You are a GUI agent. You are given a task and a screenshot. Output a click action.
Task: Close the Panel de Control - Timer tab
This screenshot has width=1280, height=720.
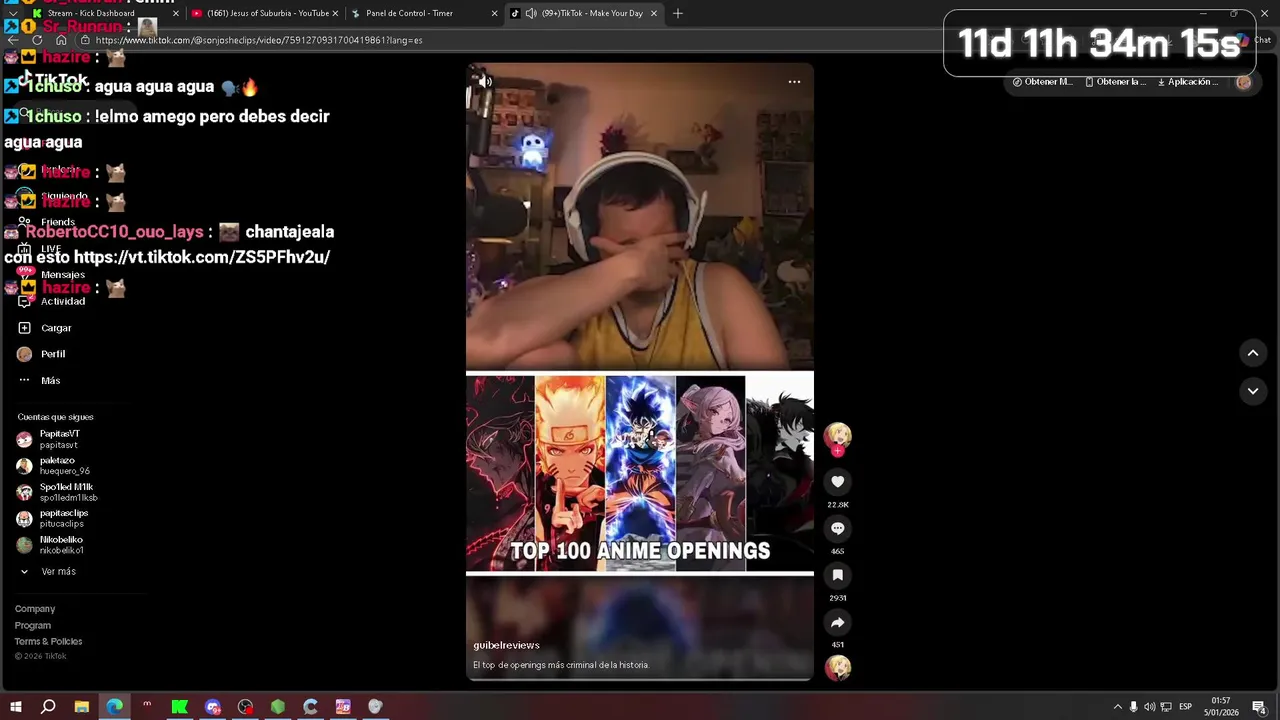coord(494,13)
